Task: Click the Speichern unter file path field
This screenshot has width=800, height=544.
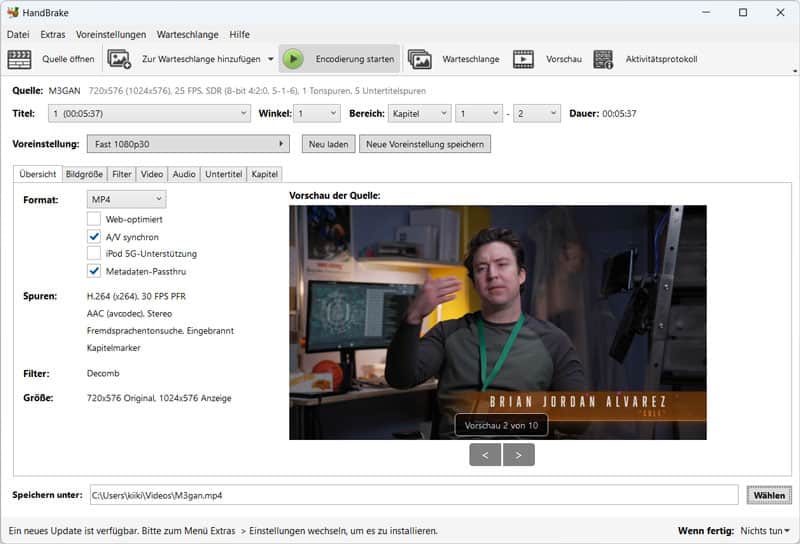Action: pyautogui.click(x=413, y=495)
